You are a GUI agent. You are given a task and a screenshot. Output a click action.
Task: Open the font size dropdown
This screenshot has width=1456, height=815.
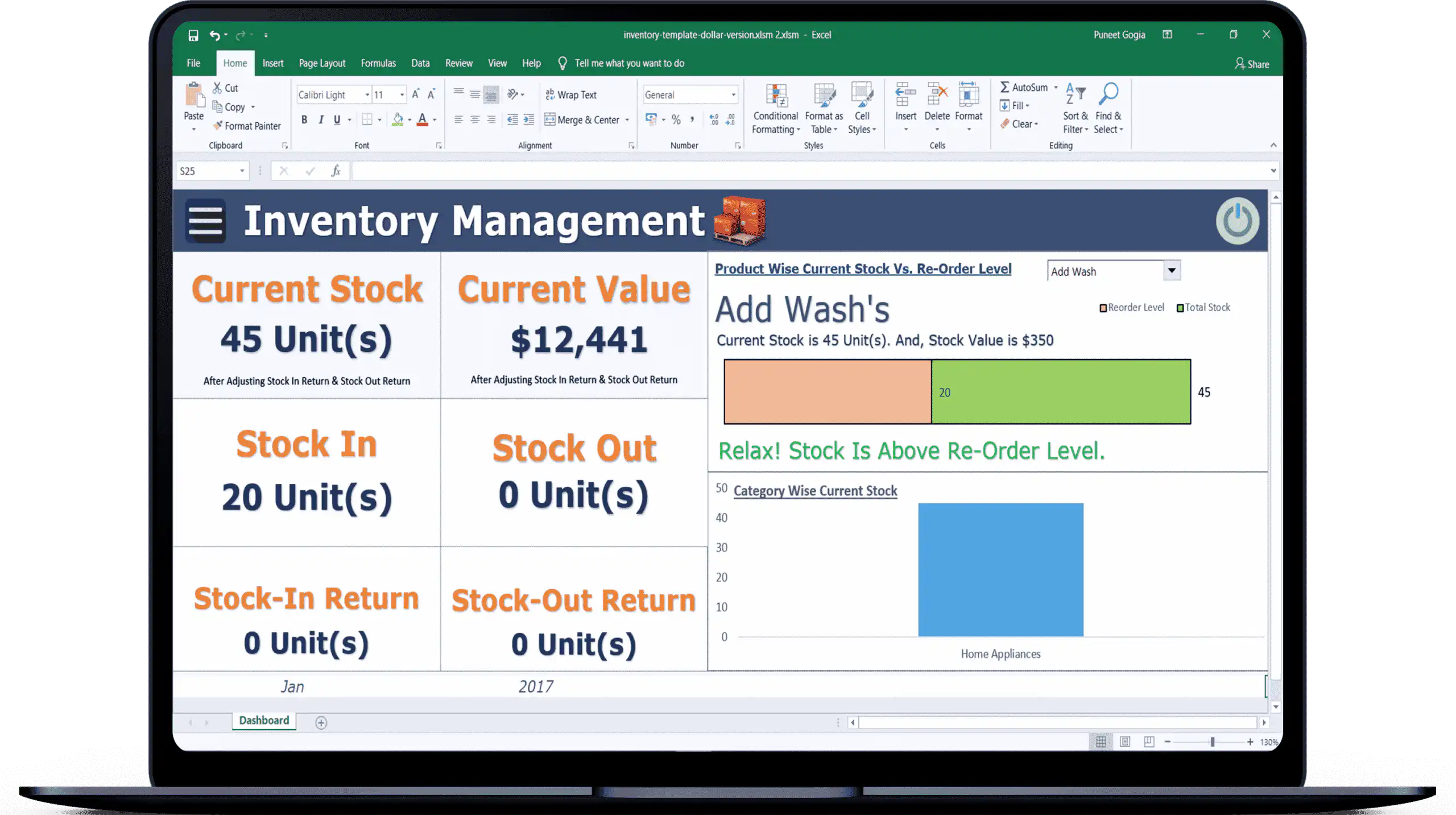(402, 94)
